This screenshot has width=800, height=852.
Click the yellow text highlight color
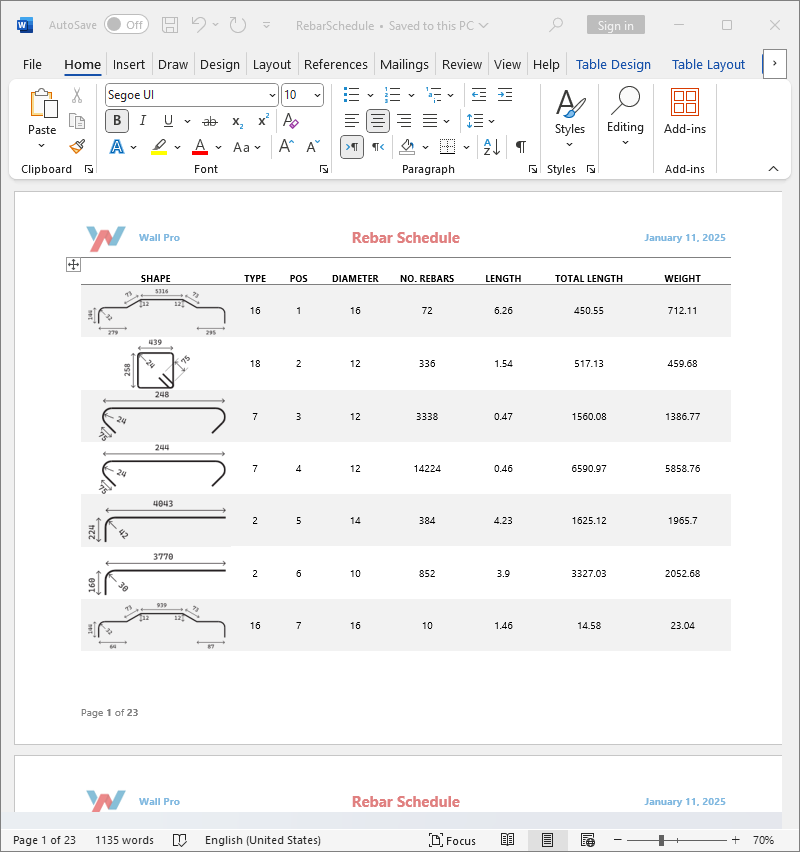159,147
